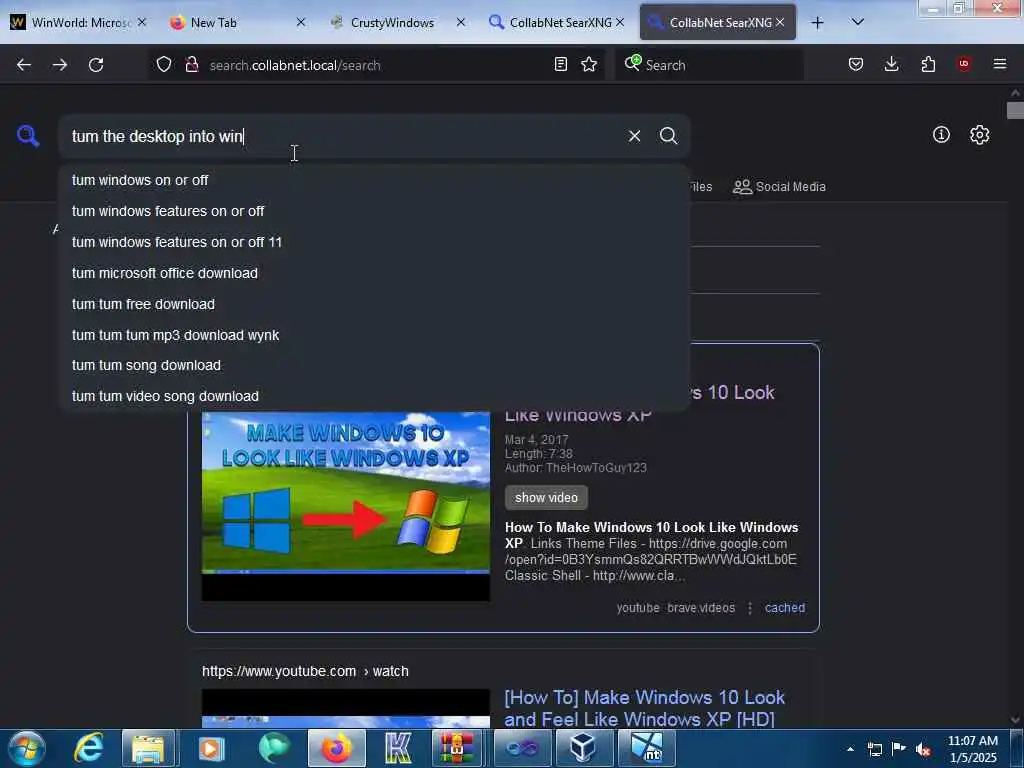The width and height of the screenshot is (1024, 768).
Task: Open Windows Media Player taskbar icon
Action: tap(211, 748)
